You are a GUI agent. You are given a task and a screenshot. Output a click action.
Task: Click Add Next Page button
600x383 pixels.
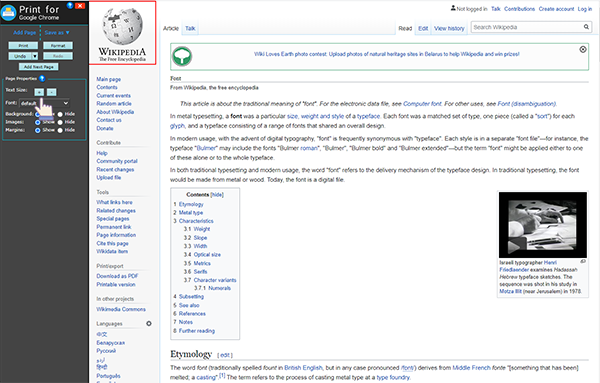[39, 67]
